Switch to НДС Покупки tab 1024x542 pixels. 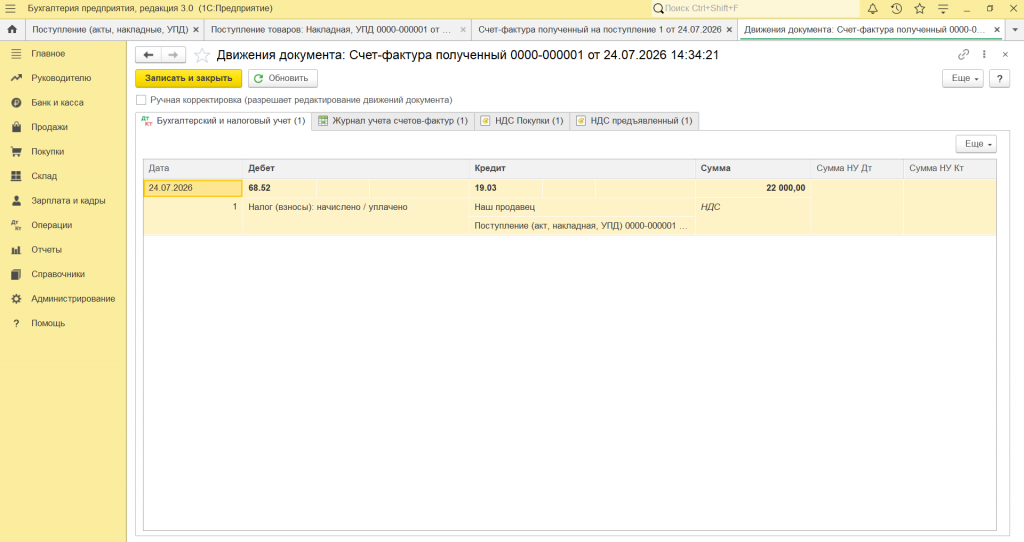(x=522, y=121)
